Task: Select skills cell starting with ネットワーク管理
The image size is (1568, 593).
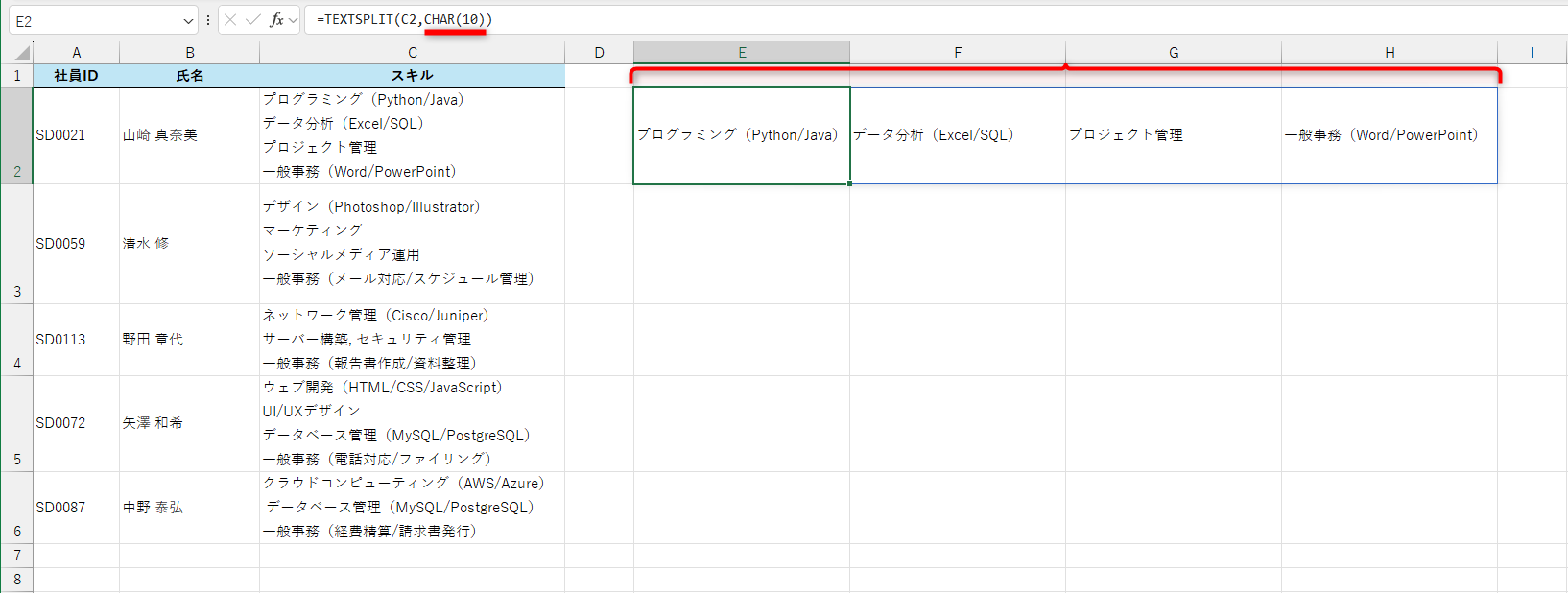Action: click(x=413, y=340)
